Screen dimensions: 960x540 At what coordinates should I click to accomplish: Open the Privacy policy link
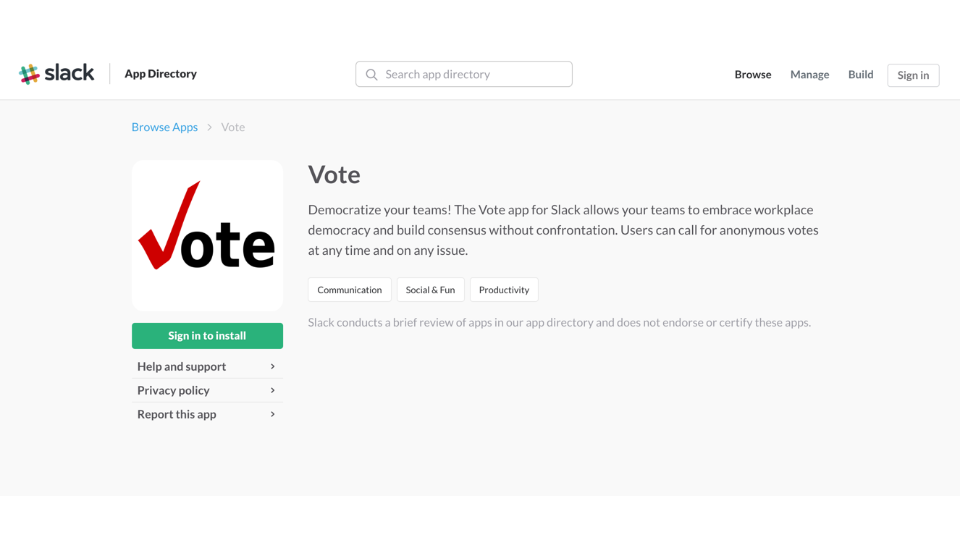174,391
